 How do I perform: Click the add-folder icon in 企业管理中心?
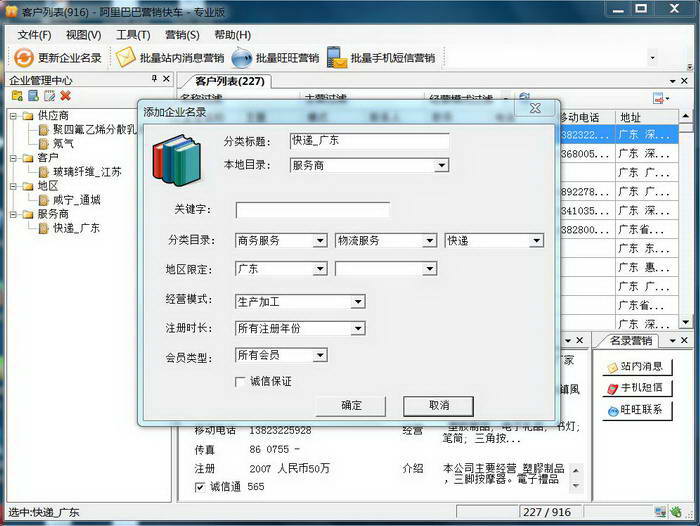[17, 96]
